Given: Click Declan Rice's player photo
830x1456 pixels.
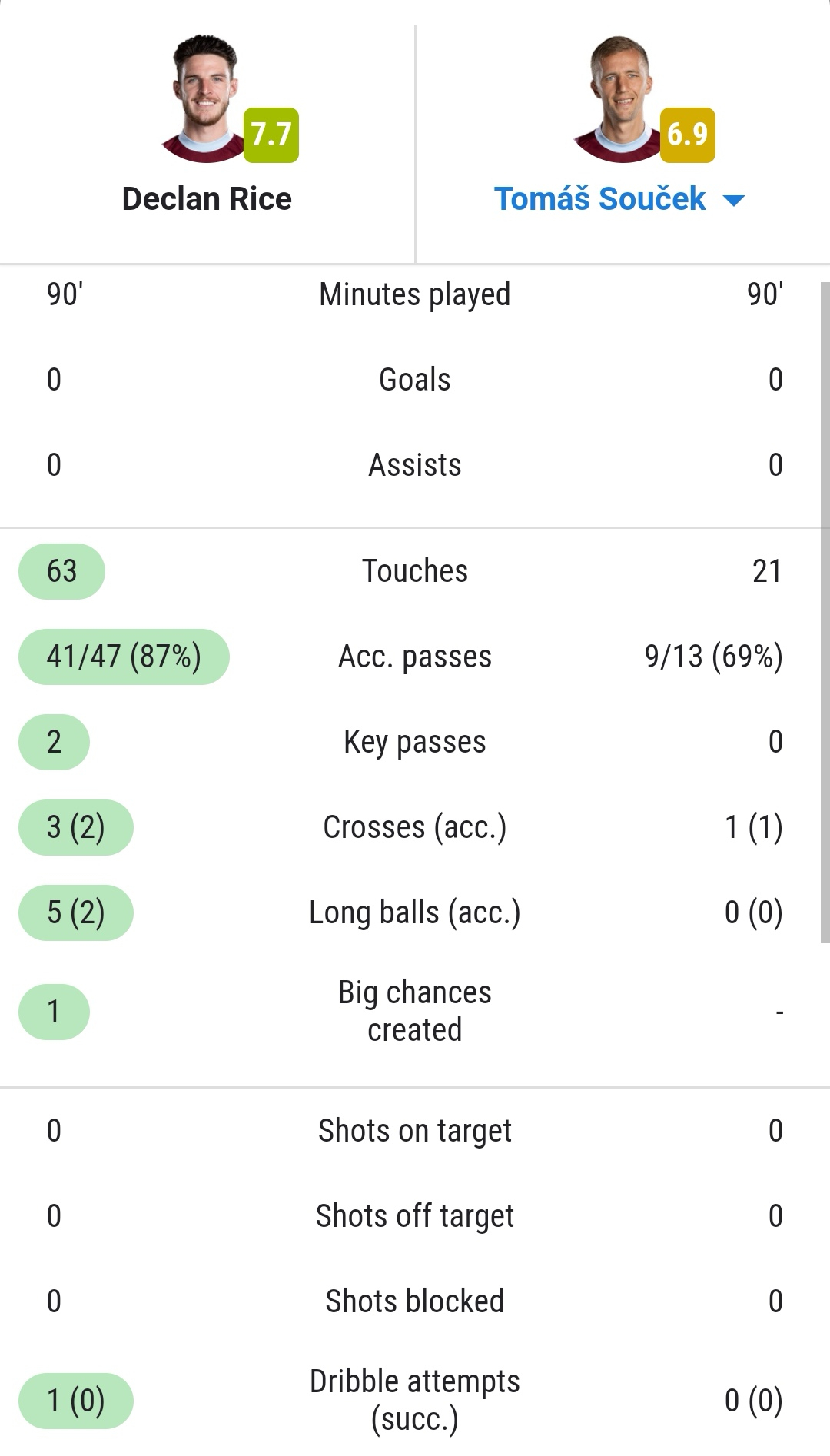Looking at the screenshot, I should [x=204, y=98].
